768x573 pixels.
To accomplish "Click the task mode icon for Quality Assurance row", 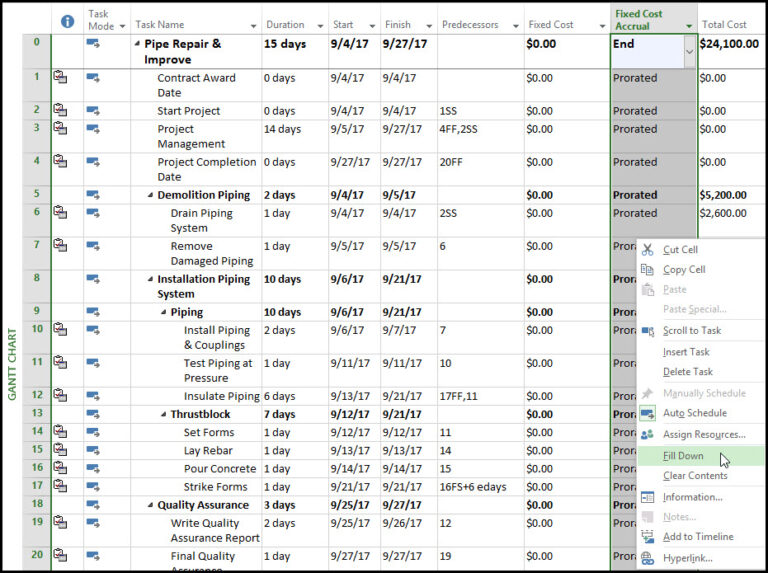I will 93,504.
